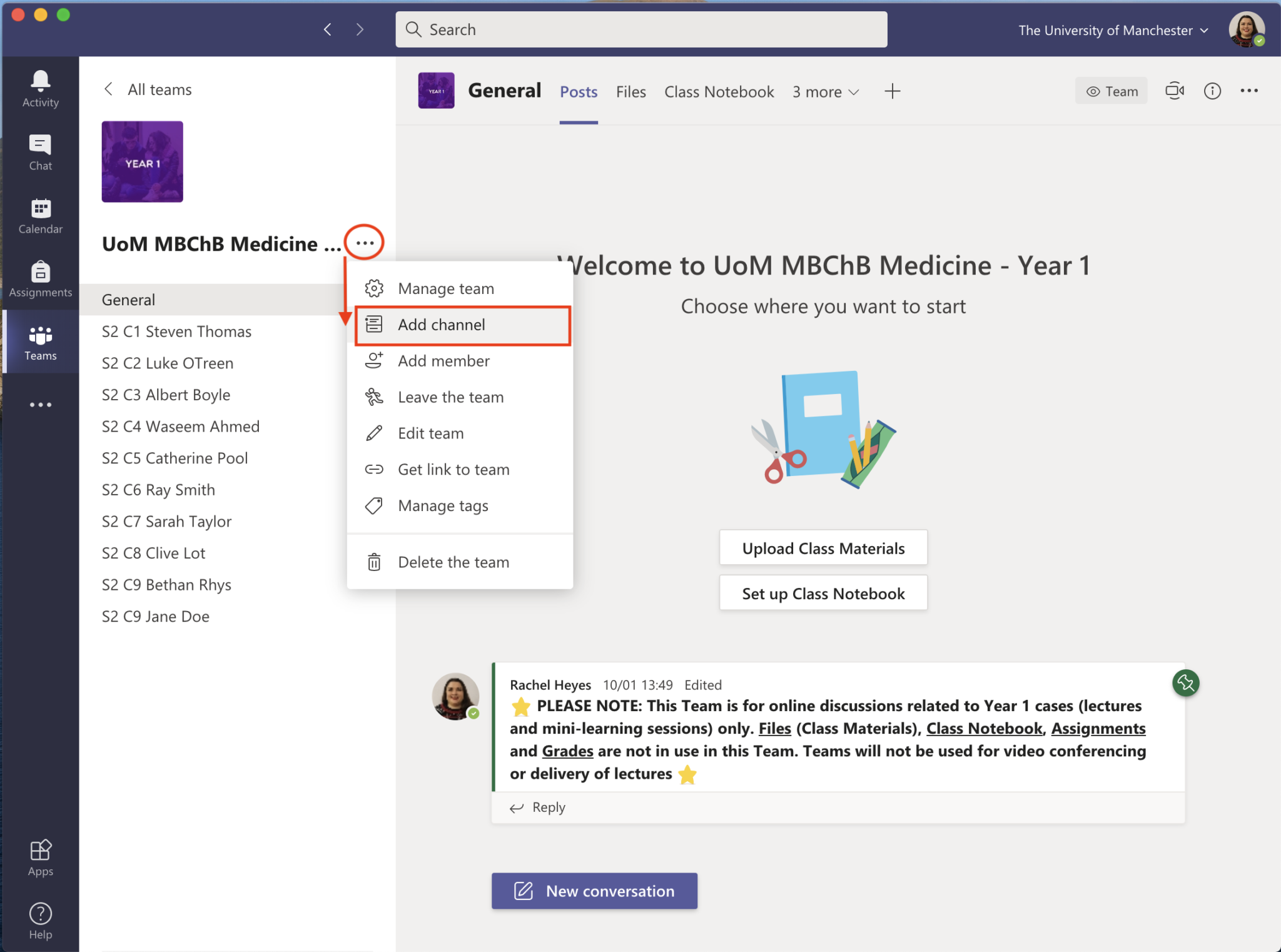Toggle the Team preview view
The width and height of the screenshot is (1281, 952).
click(1111, 91)
